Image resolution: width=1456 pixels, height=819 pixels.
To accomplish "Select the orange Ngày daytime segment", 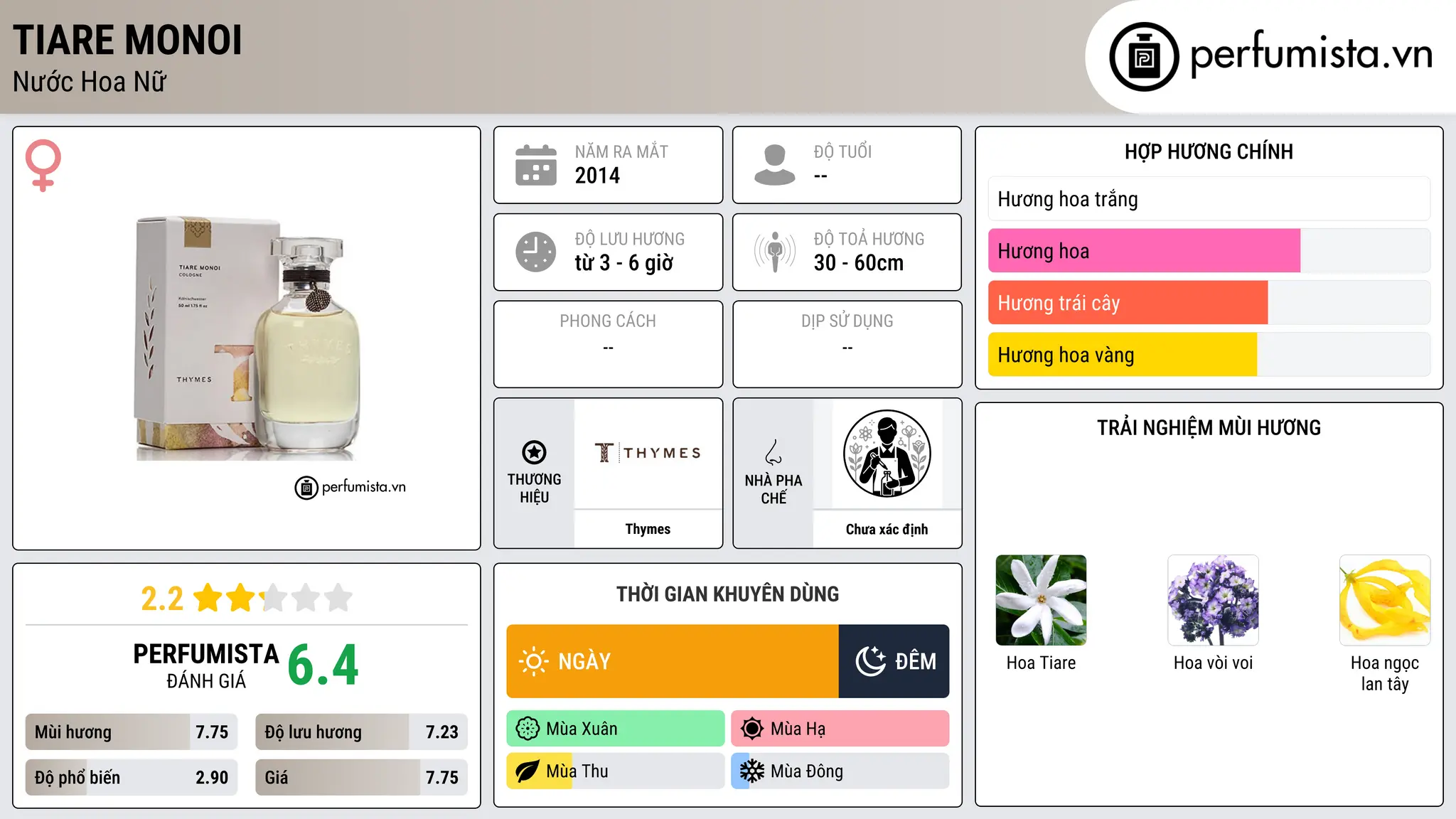I will (673, 661).
